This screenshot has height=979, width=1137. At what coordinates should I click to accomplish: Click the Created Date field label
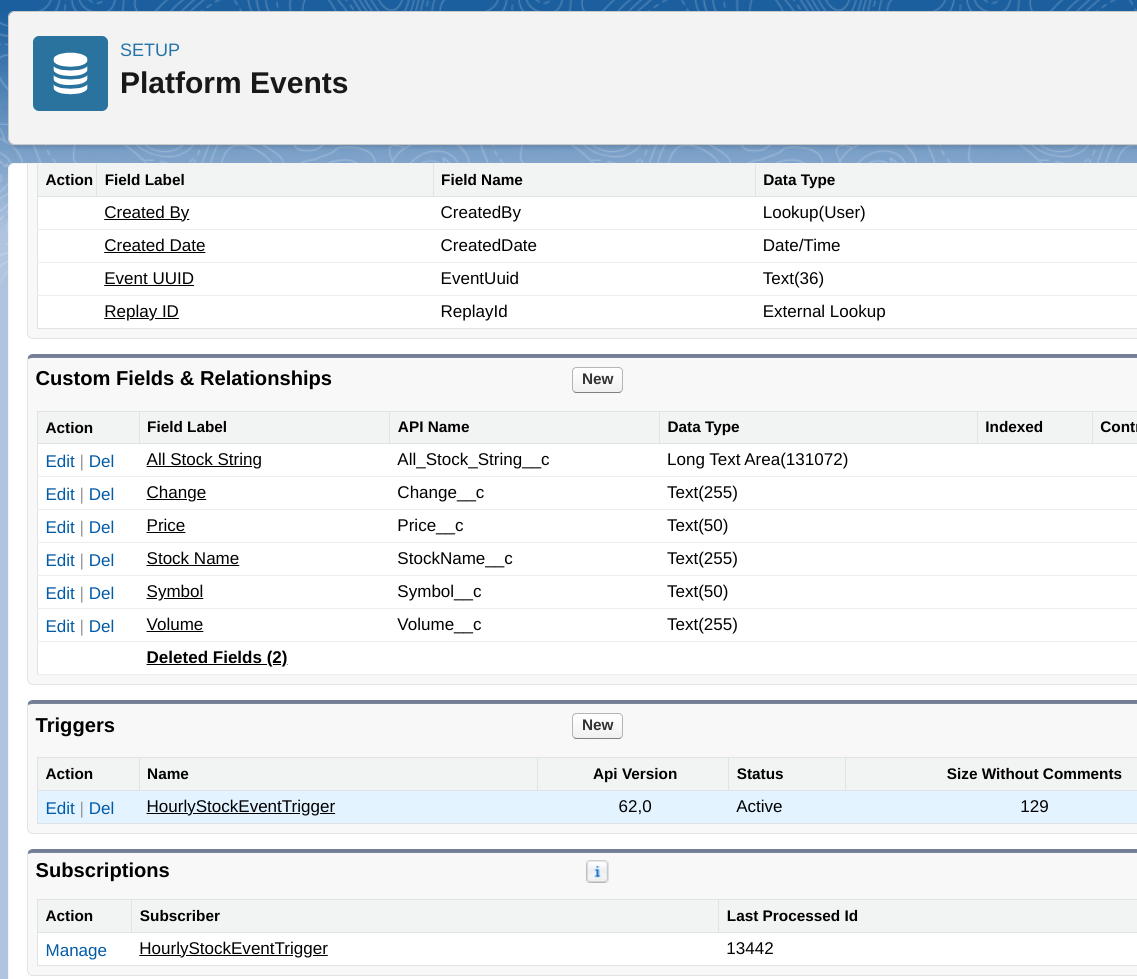coord(154,246)
